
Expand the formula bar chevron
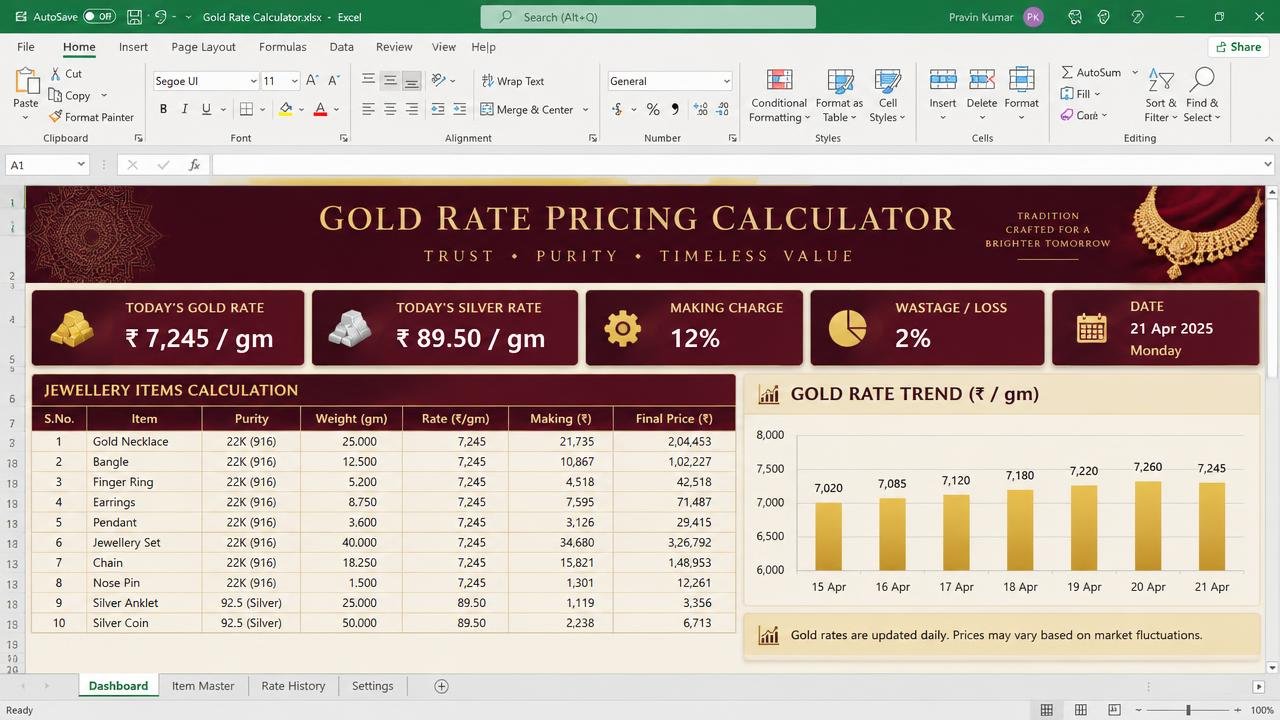tap(1268, 165)
